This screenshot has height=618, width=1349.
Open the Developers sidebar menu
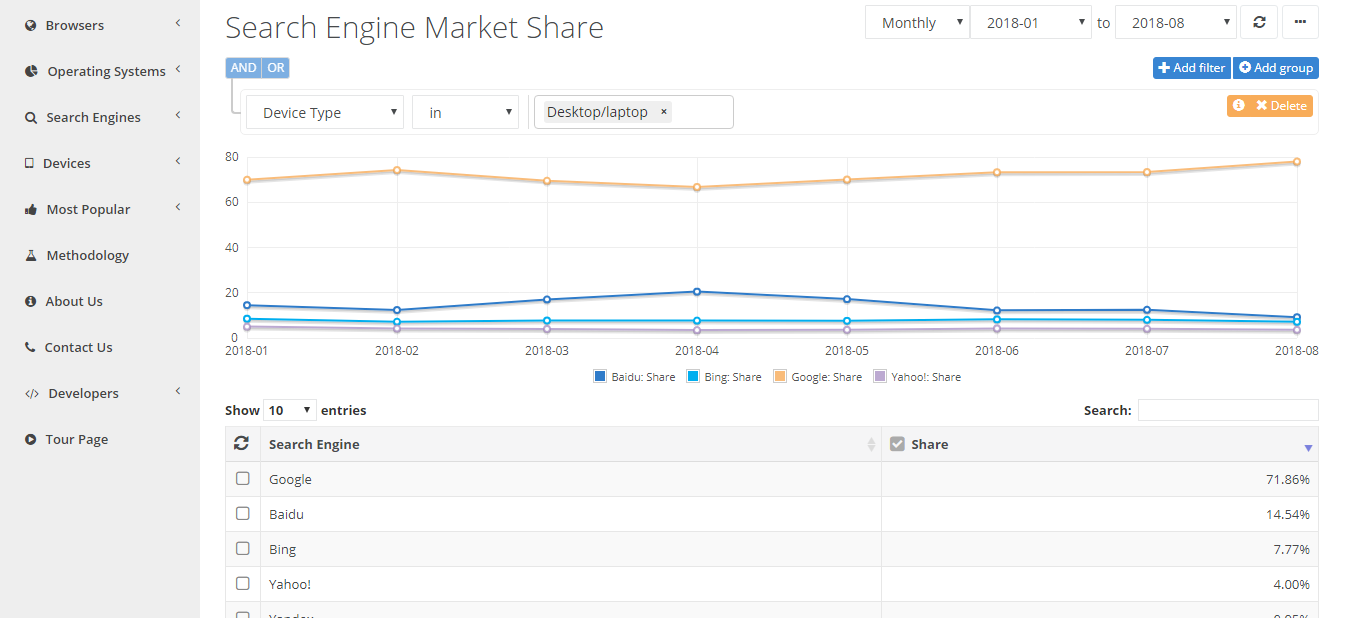click(x=103, y=393)
